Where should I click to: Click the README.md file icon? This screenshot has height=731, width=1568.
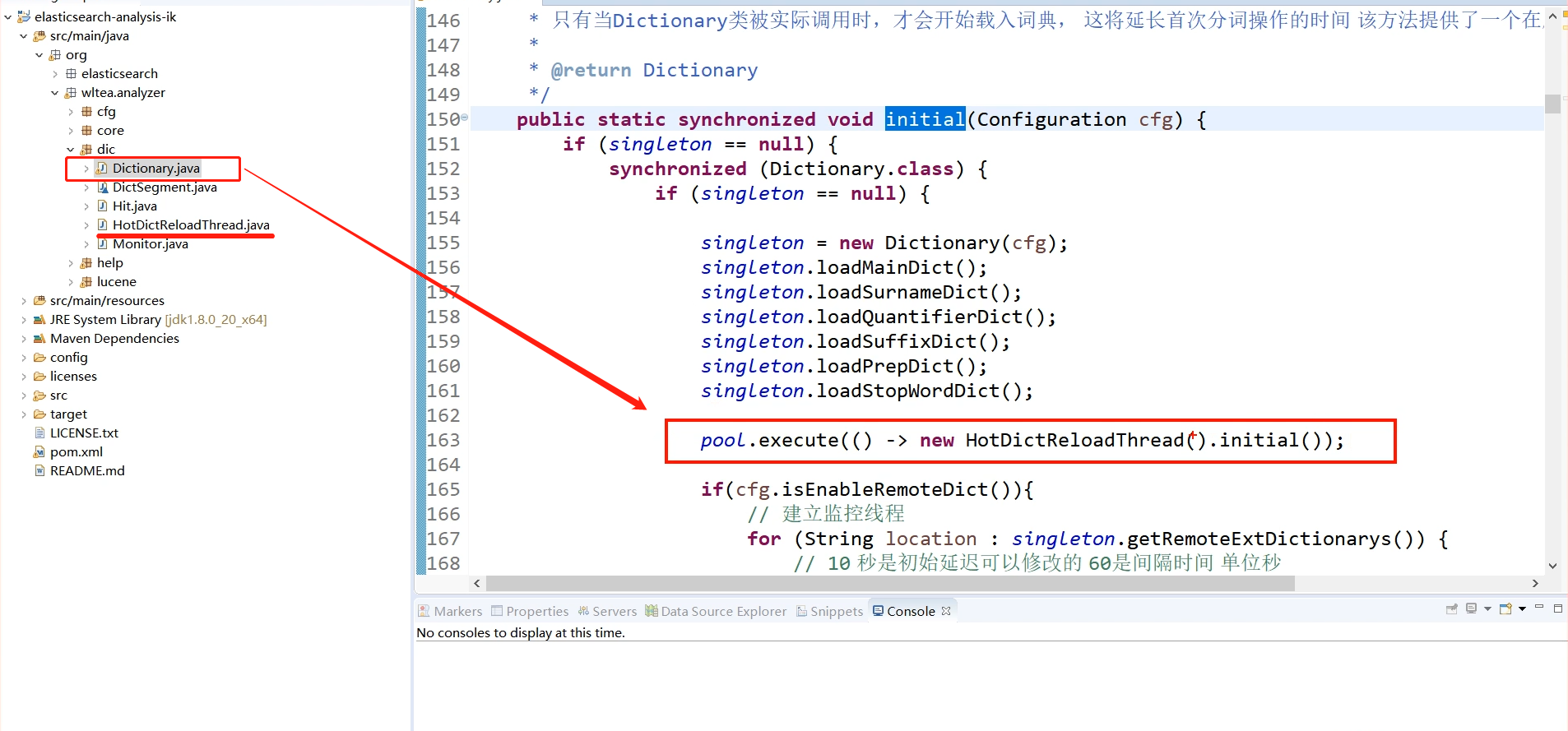click(x=39, y=470)
